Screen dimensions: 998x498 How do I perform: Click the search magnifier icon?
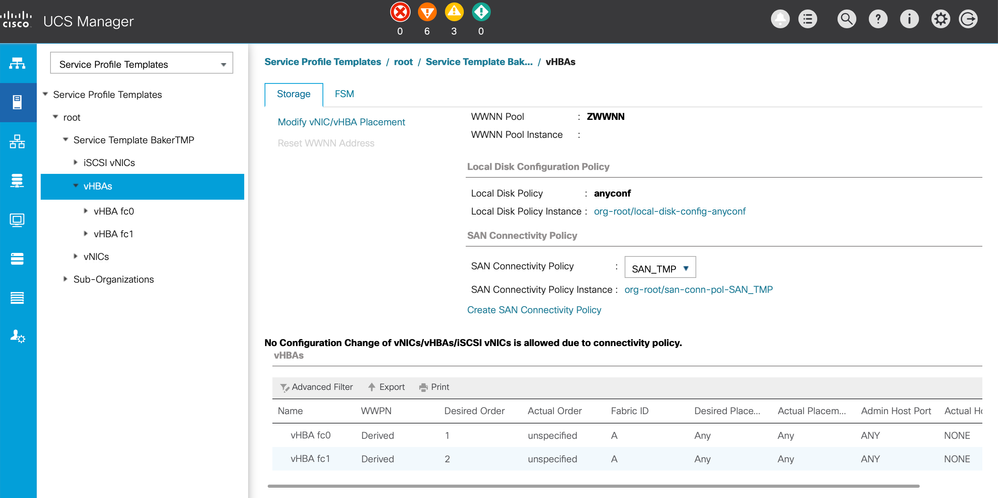(x=847, y=19)
